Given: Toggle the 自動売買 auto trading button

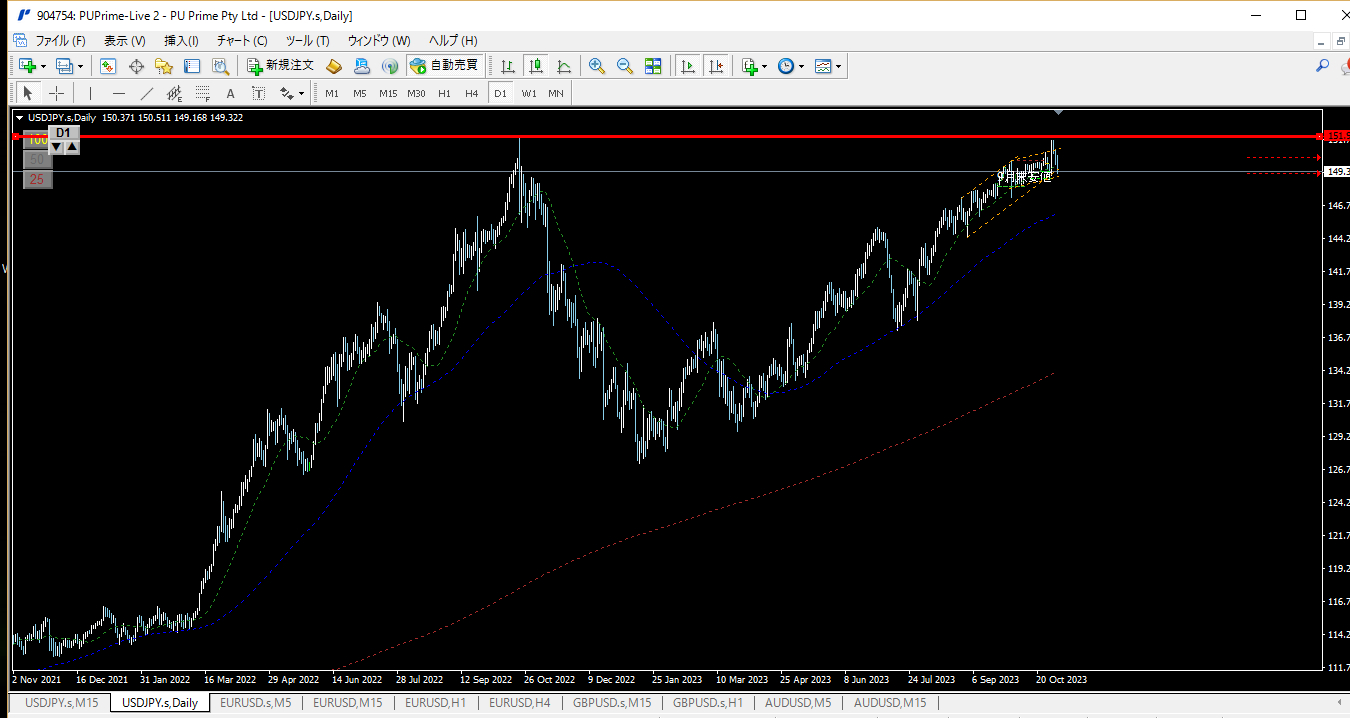Looking at the screenshot, I should click(x=444, y=66).
